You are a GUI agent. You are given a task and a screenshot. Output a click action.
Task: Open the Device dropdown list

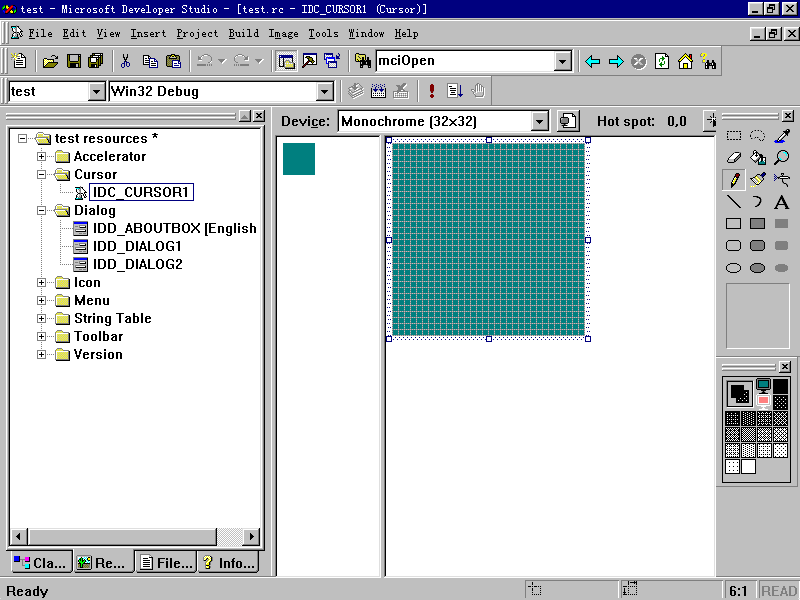coord(539,121)
